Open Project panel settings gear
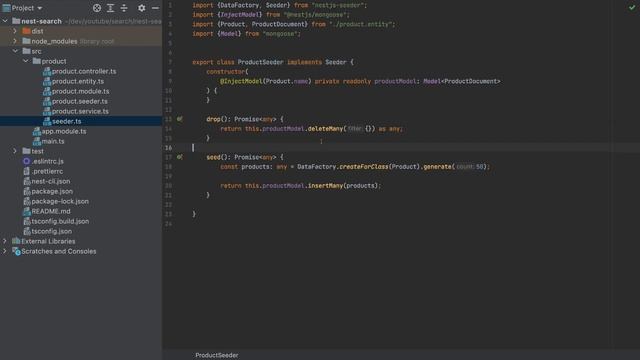 [141, 8]
